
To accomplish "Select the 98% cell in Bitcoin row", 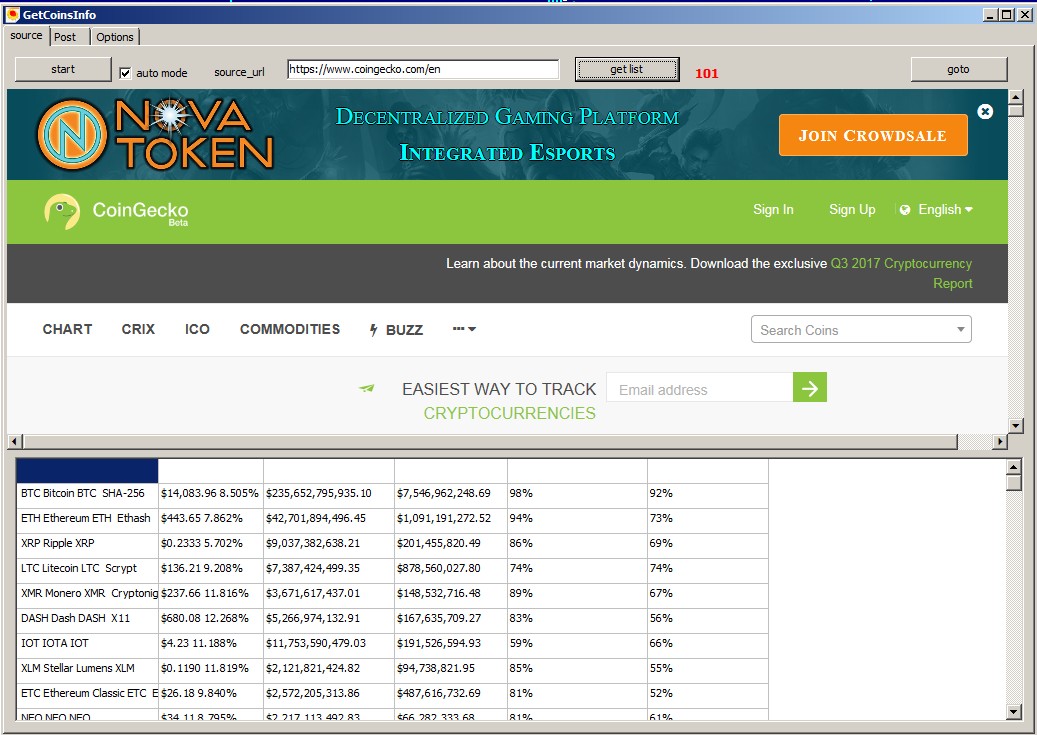I will (577, 494).
